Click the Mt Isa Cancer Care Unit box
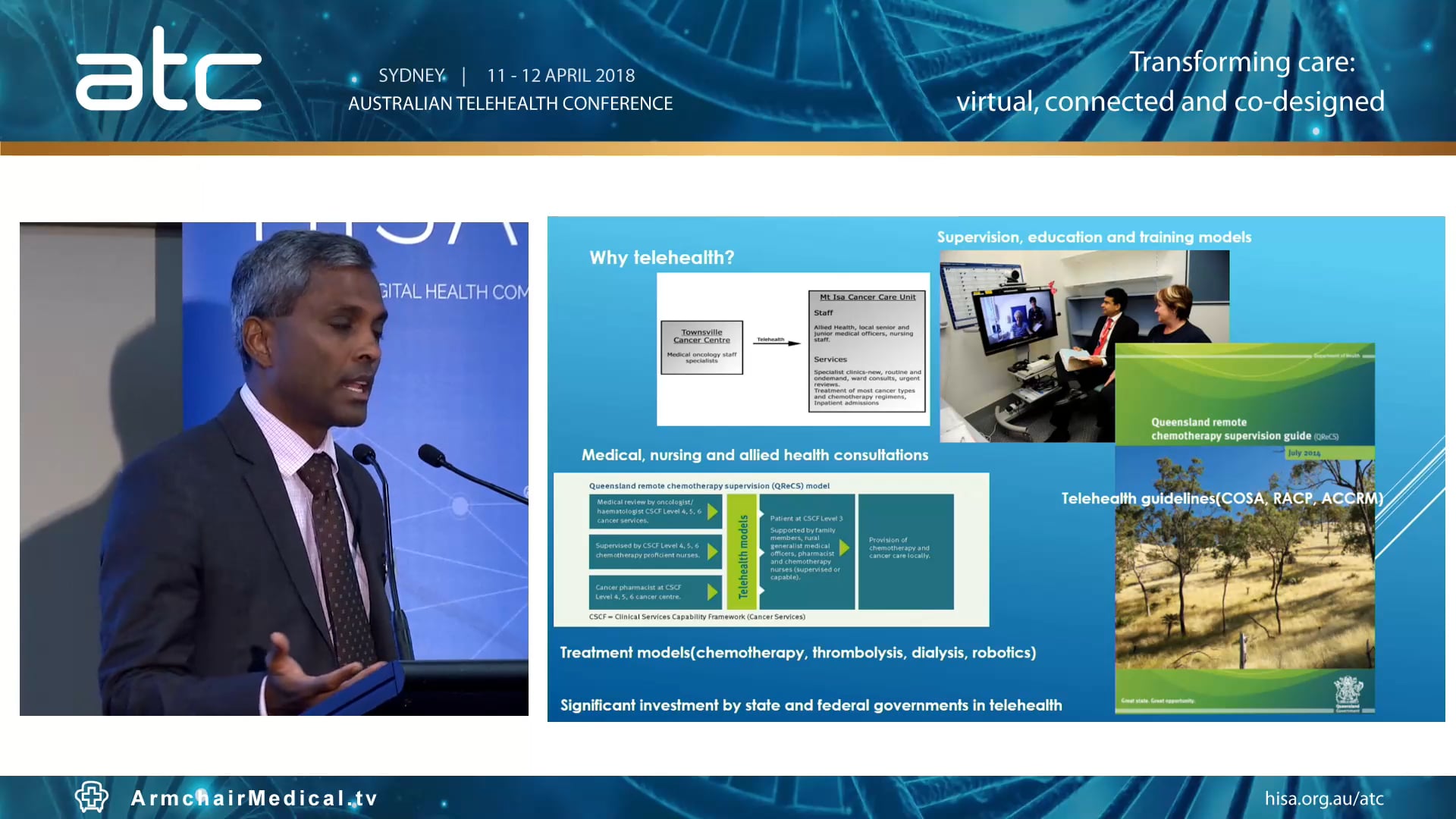This screenshot has height=819, width=1456. coord(866,353)
